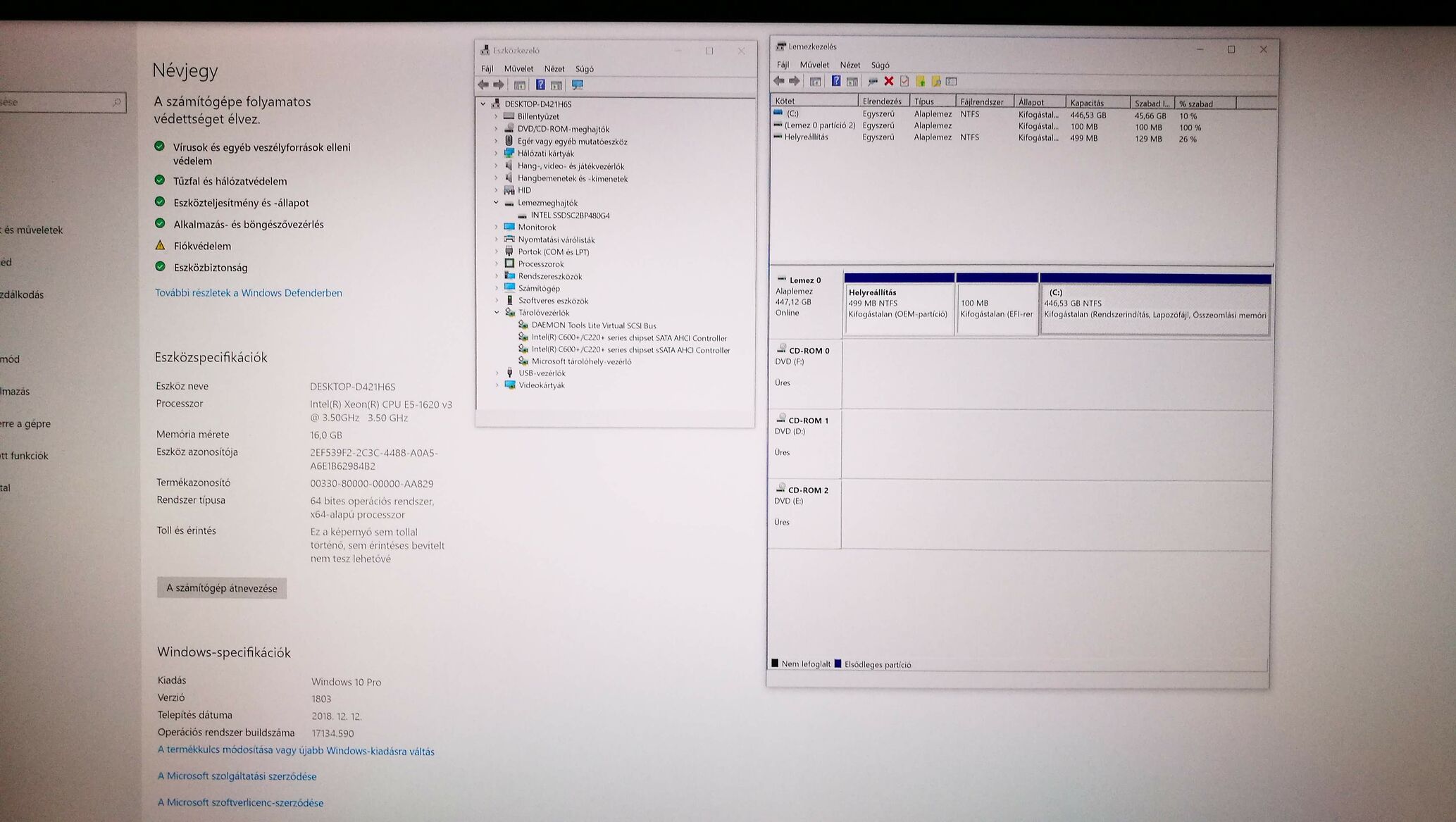Click the Elsődleges partíció blue legend swatch
Screen dimensions: 1456x822
pyautogui.click(x=838, y=664)
